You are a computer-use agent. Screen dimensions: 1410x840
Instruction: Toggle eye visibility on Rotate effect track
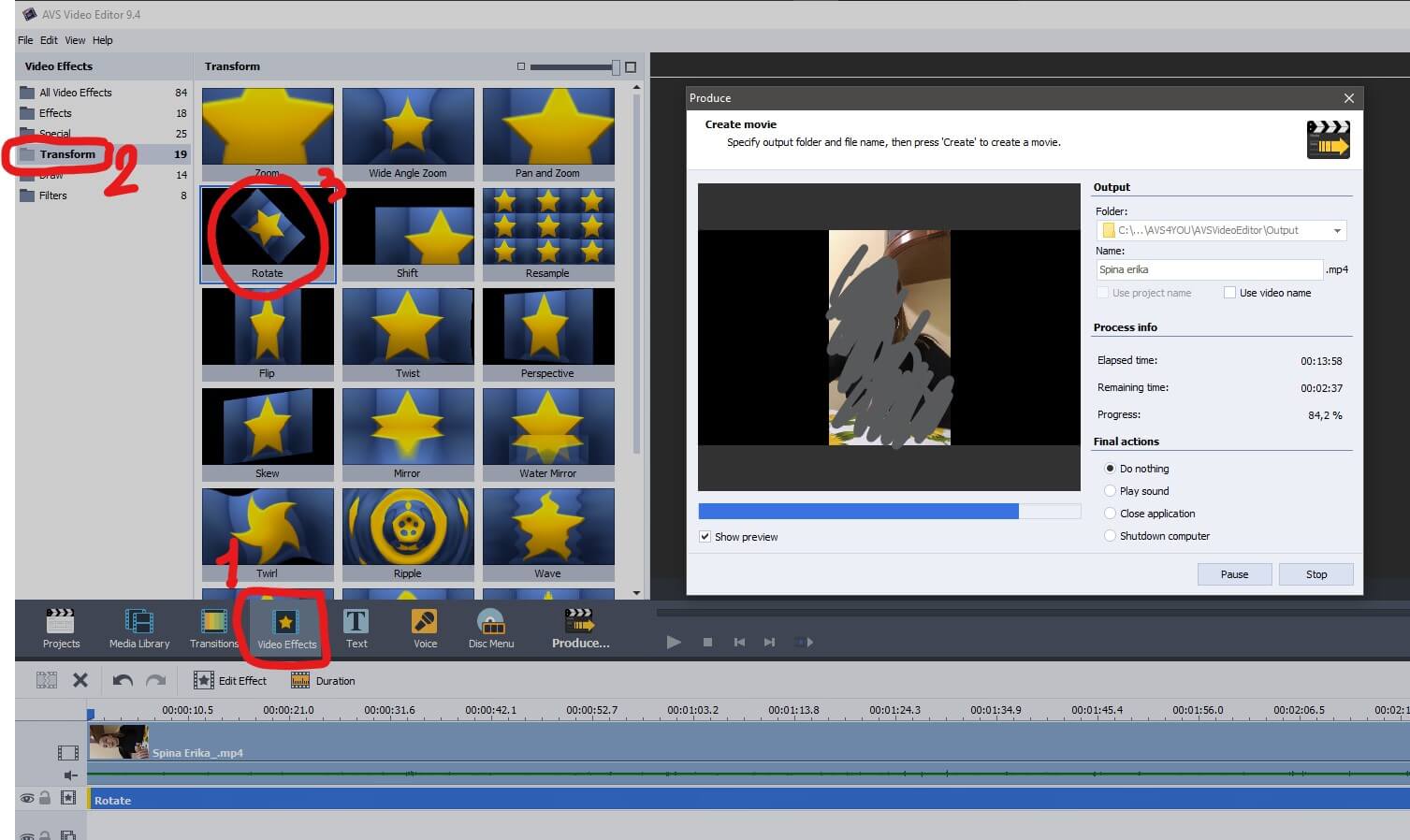coord(27,798)
